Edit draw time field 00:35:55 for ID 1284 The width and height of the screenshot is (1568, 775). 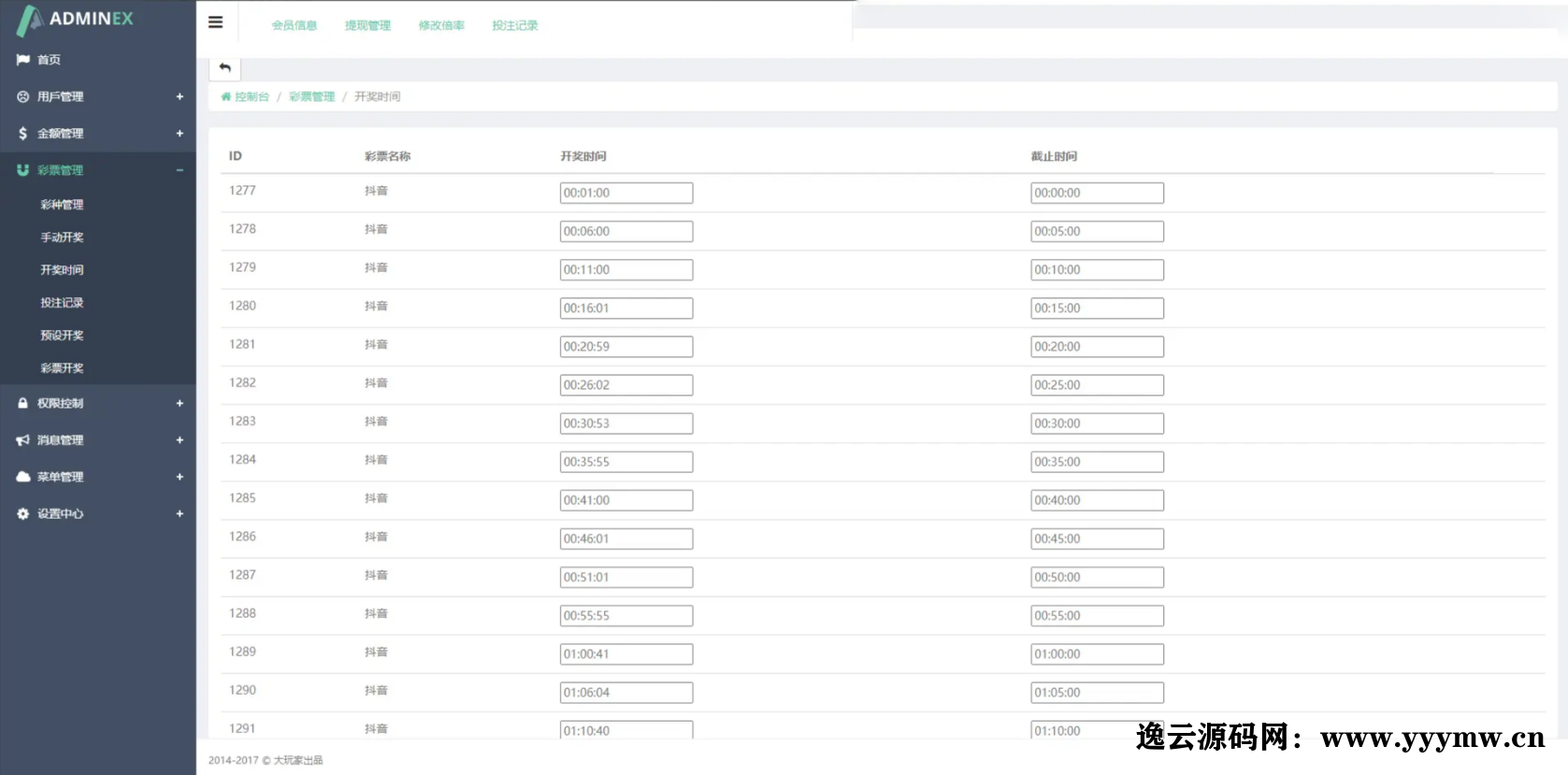(x=626, y=462)
